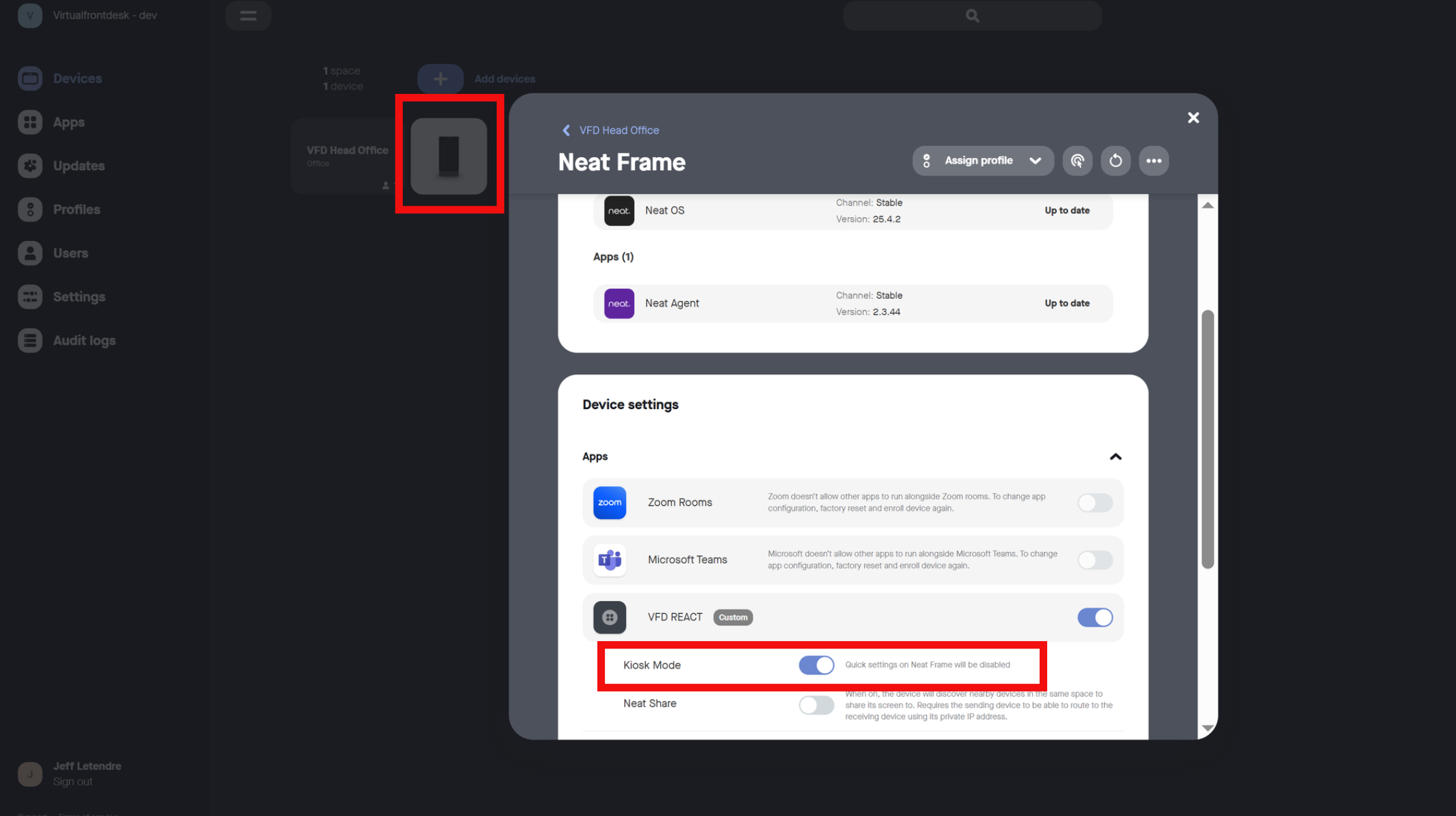
Task: Collapse the Apps section chevron
Action: coord(1115,457)
